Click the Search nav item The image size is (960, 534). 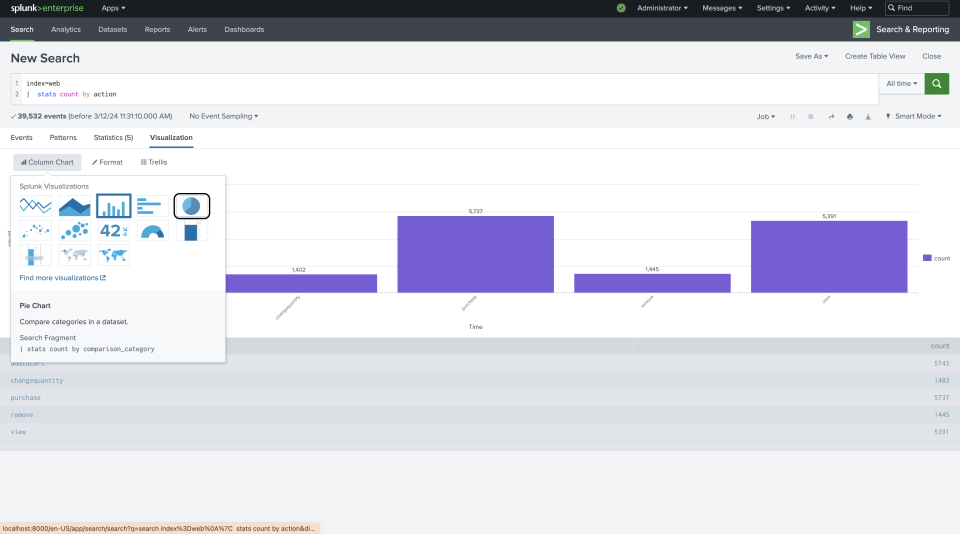point(22,29)
